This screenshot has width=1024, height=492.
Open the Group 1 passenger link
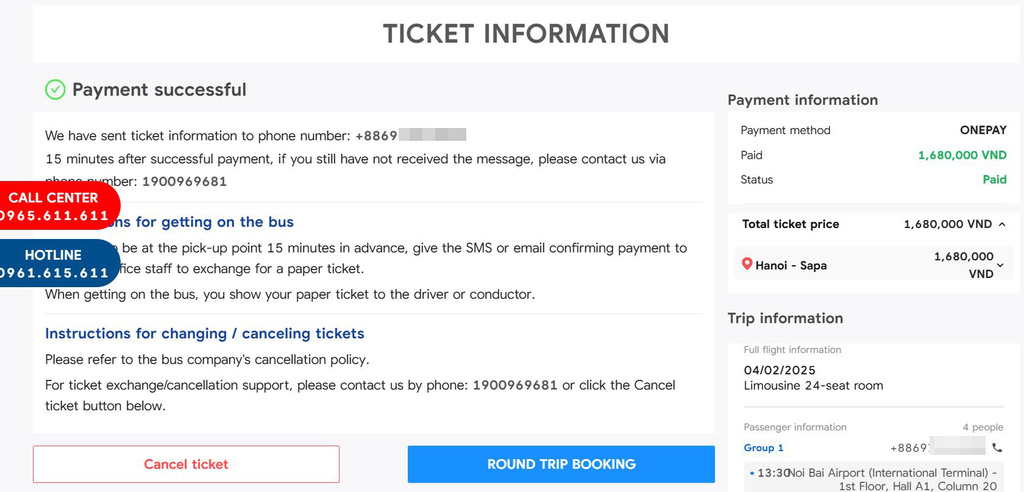coord(764,448)
